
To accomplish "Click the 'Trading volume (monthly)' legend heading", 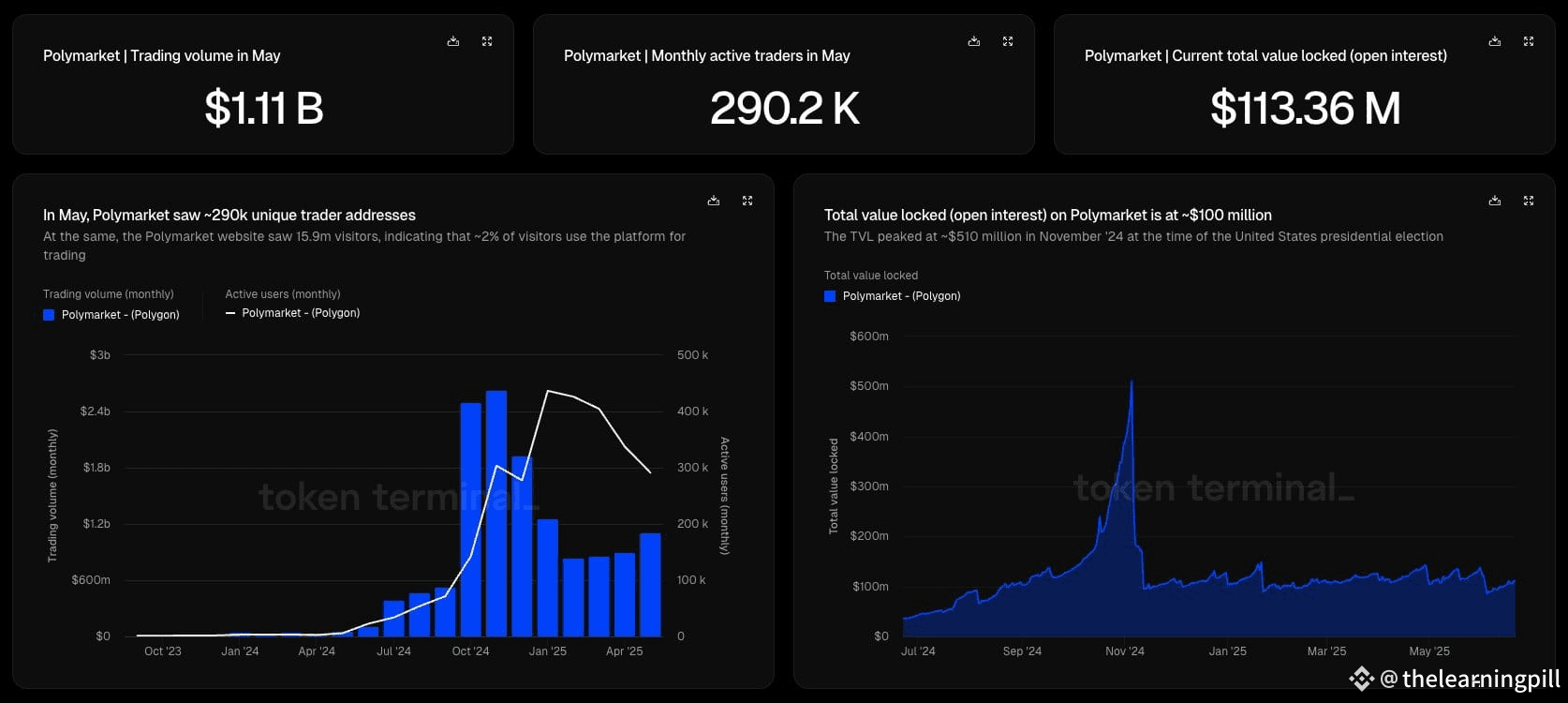I will coord(109,294).
